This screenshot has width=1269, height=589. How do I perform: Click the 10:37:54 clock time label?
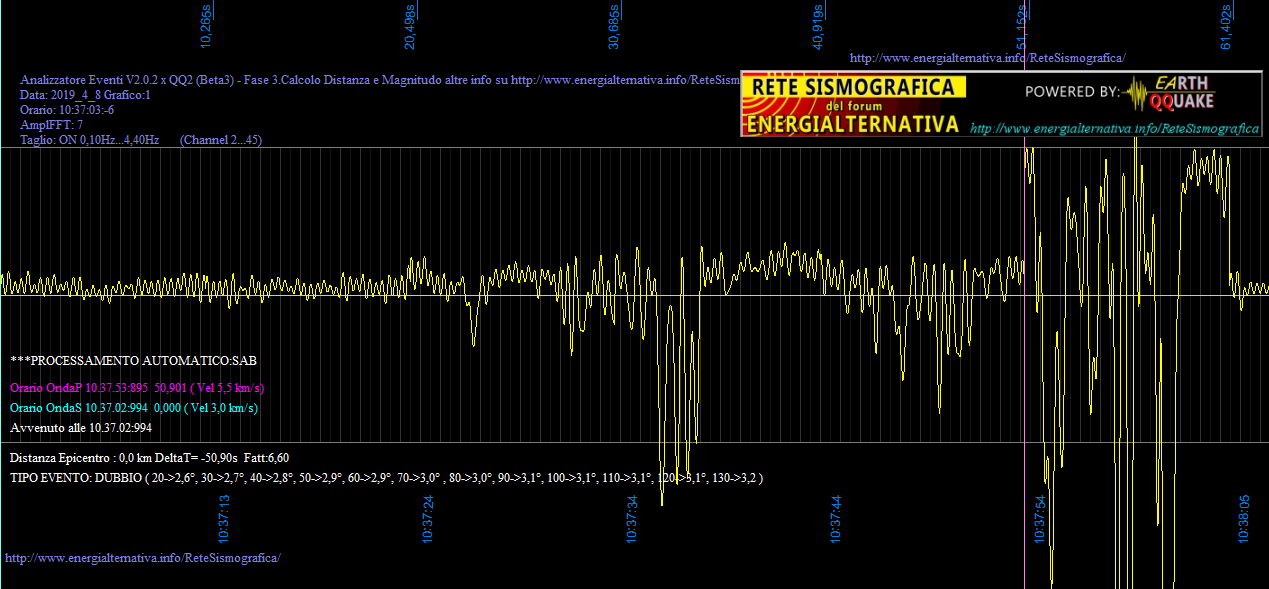pos(1040,518)
